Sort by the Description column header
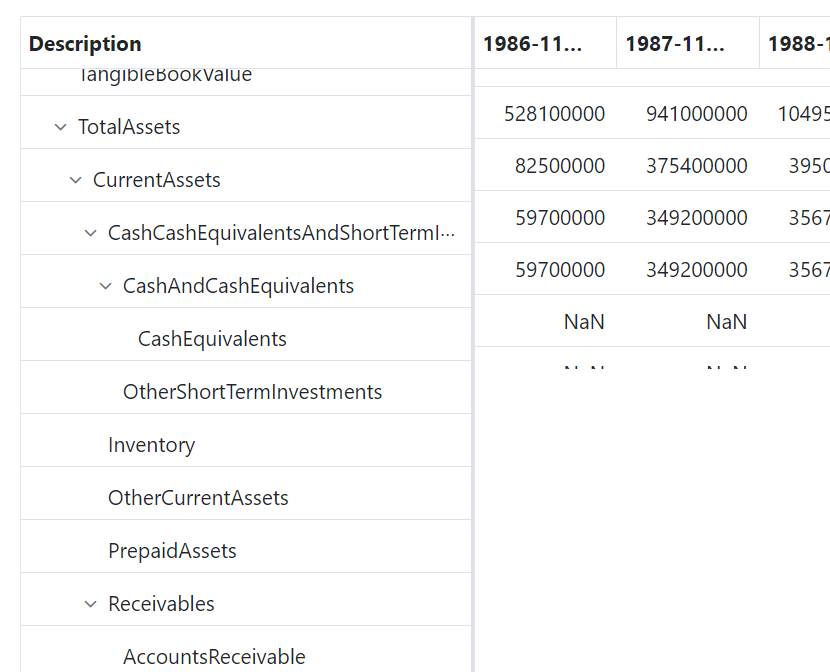Image resolution: width=830 pixels, height=672 pixels. click(x=85, y=44)
